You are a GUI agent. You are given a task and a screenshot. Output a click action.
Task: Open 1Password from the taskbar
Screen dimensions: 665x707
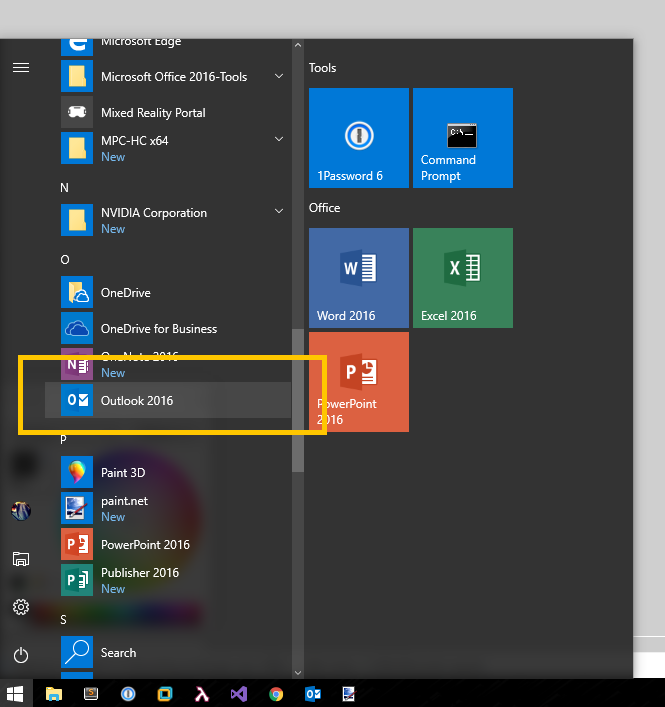[128, 693]
